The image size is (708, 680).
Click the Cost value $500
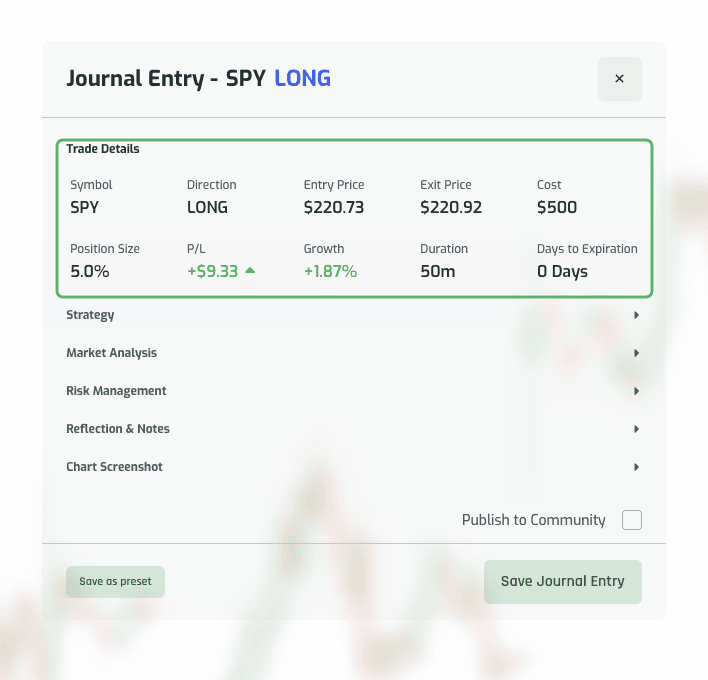pyautogui.click(x=557, y=207)
